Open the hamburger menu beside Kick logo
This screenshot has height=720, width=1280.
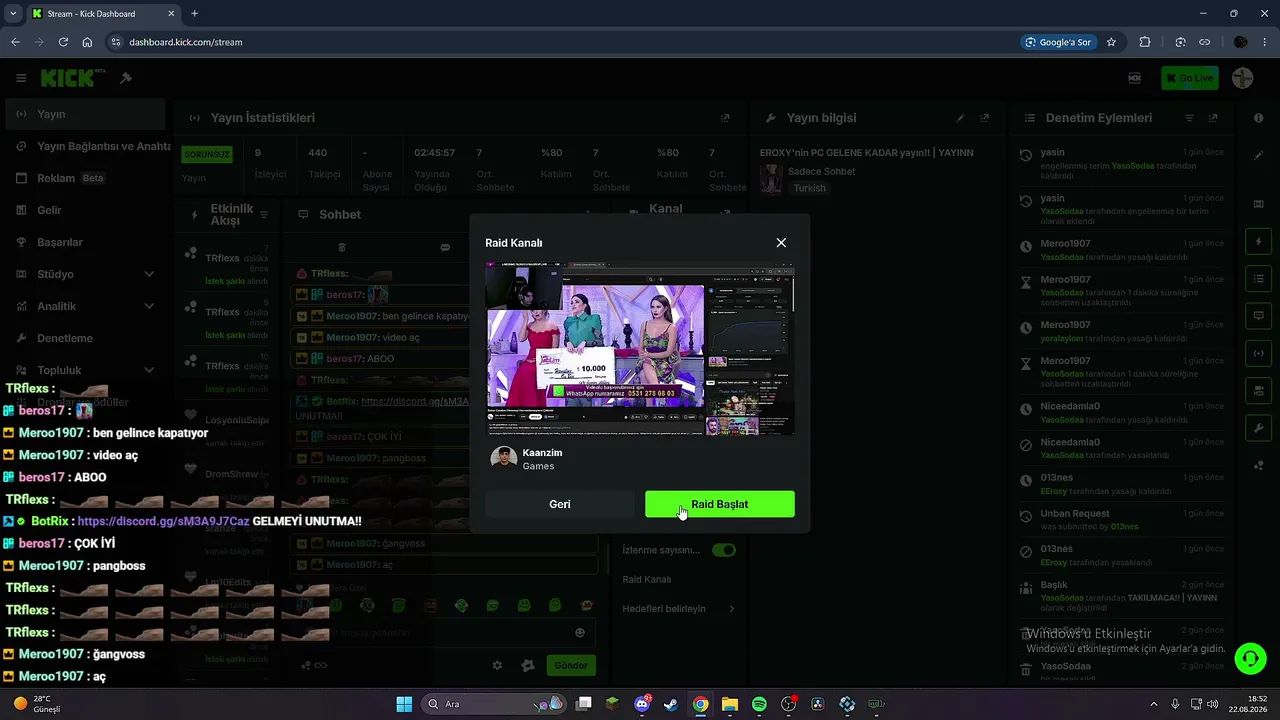[21, 78]
